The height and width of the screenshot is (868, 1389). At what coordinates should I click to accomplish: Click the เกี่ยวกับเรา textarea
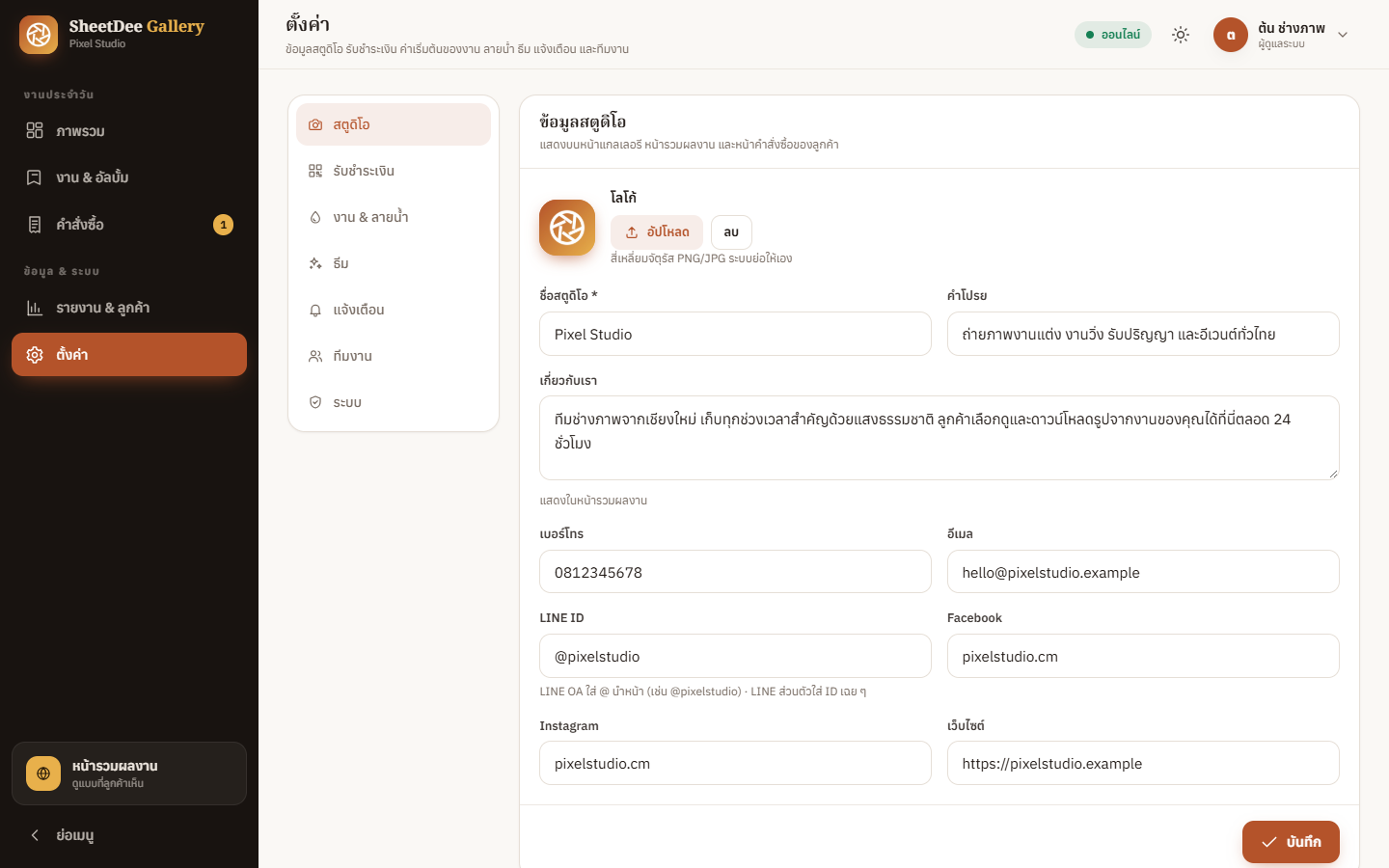940,438
